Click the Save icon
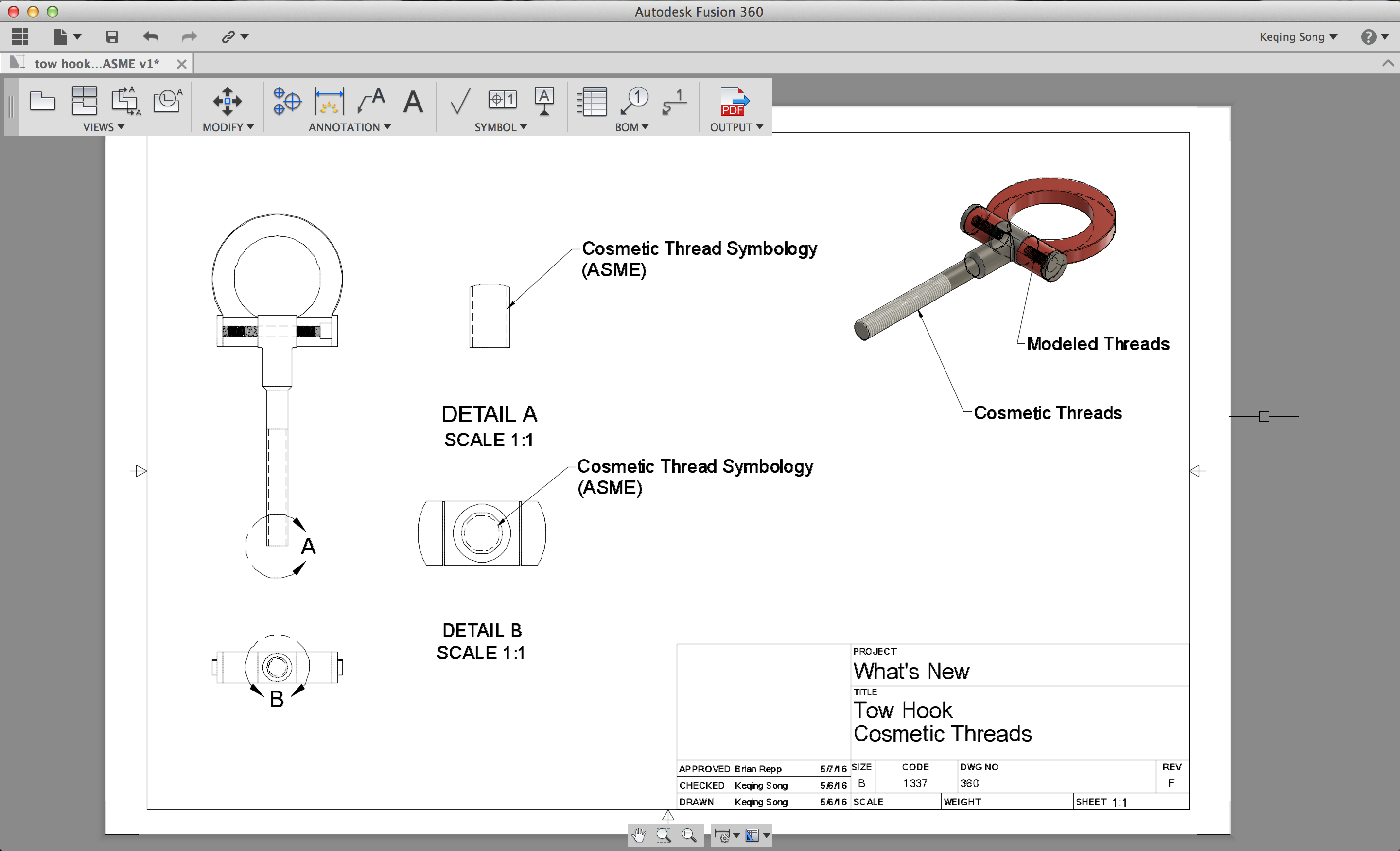This screenshot has height=851, width=1400. (112, 37)
